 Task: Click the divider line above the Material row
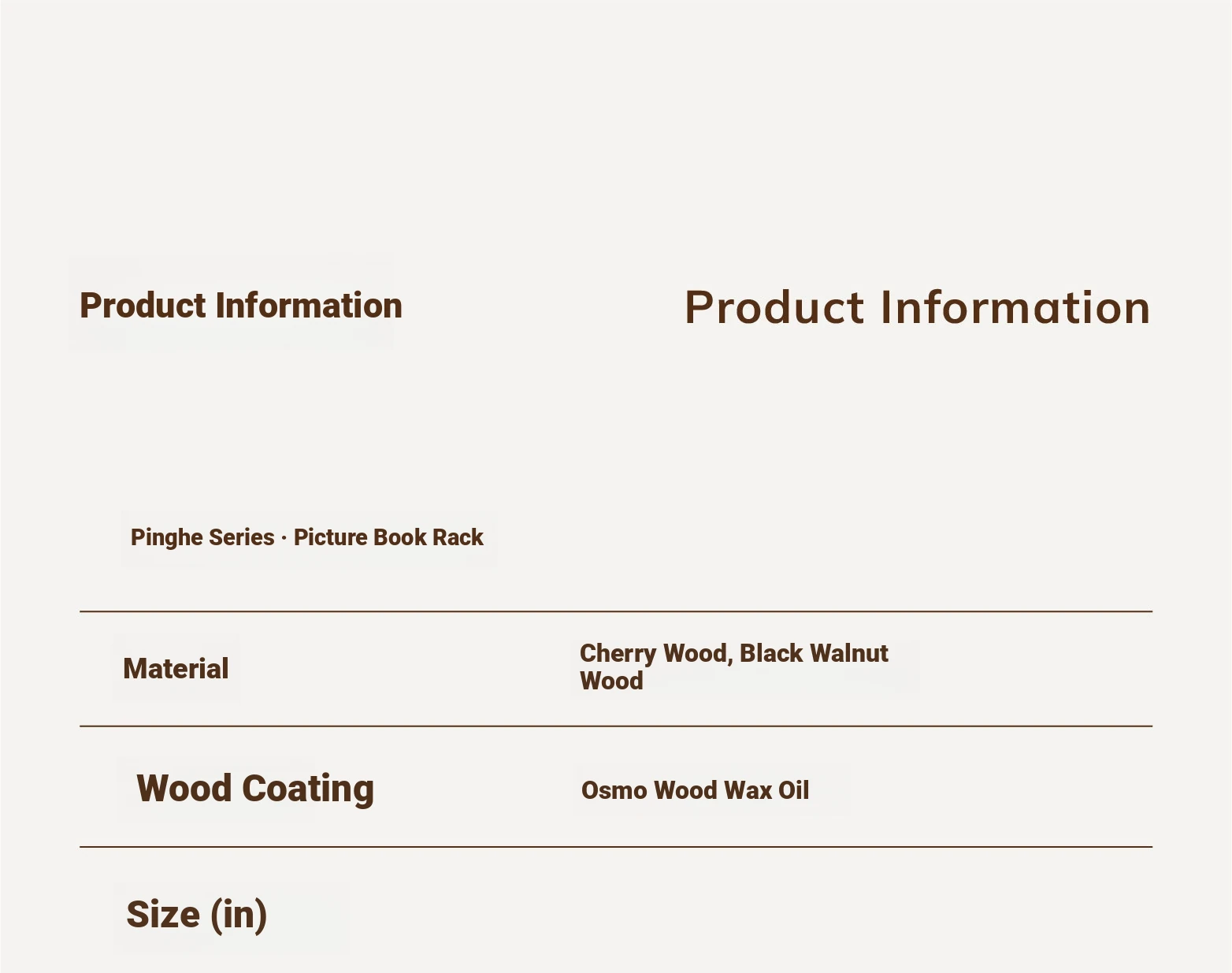coord(616,611)
